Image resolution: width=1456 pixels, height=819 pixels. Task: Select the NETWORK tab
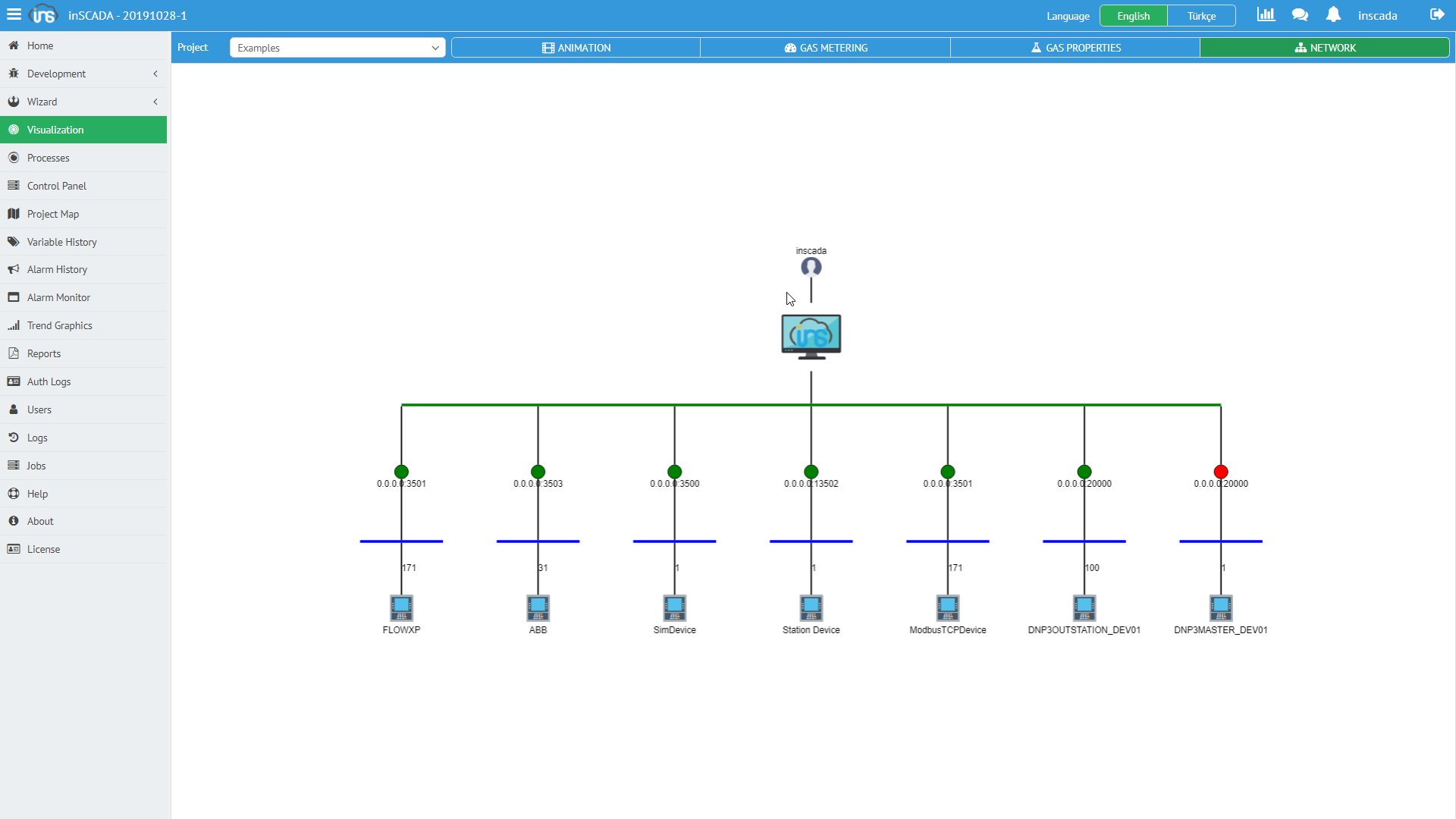point(1325,48)
